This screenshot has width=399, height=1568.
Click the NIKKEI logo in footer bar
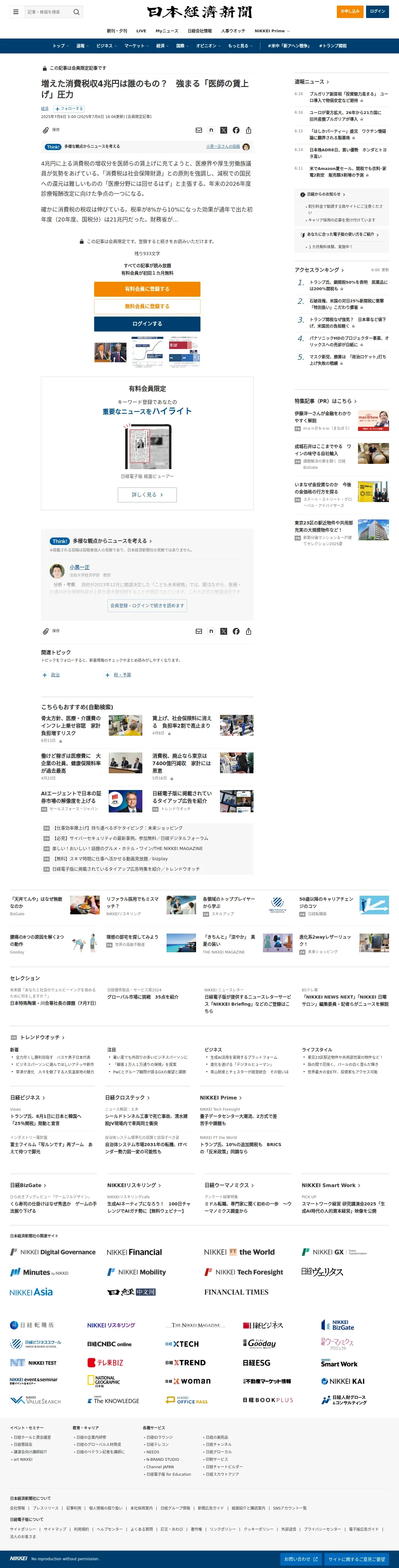pos(19,1558)
